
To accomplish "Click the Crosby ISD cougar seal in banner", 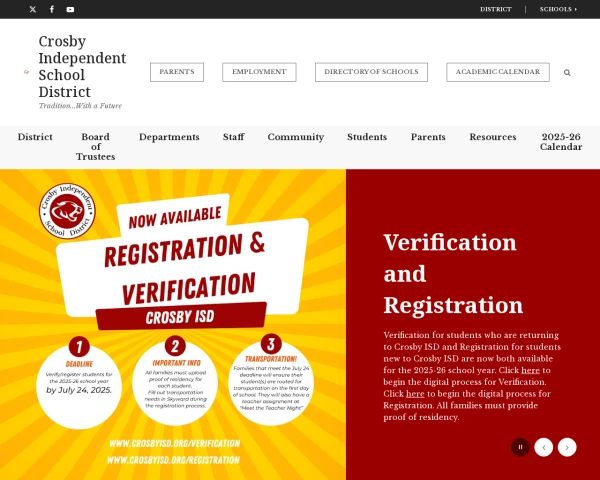I will [67, 211].
